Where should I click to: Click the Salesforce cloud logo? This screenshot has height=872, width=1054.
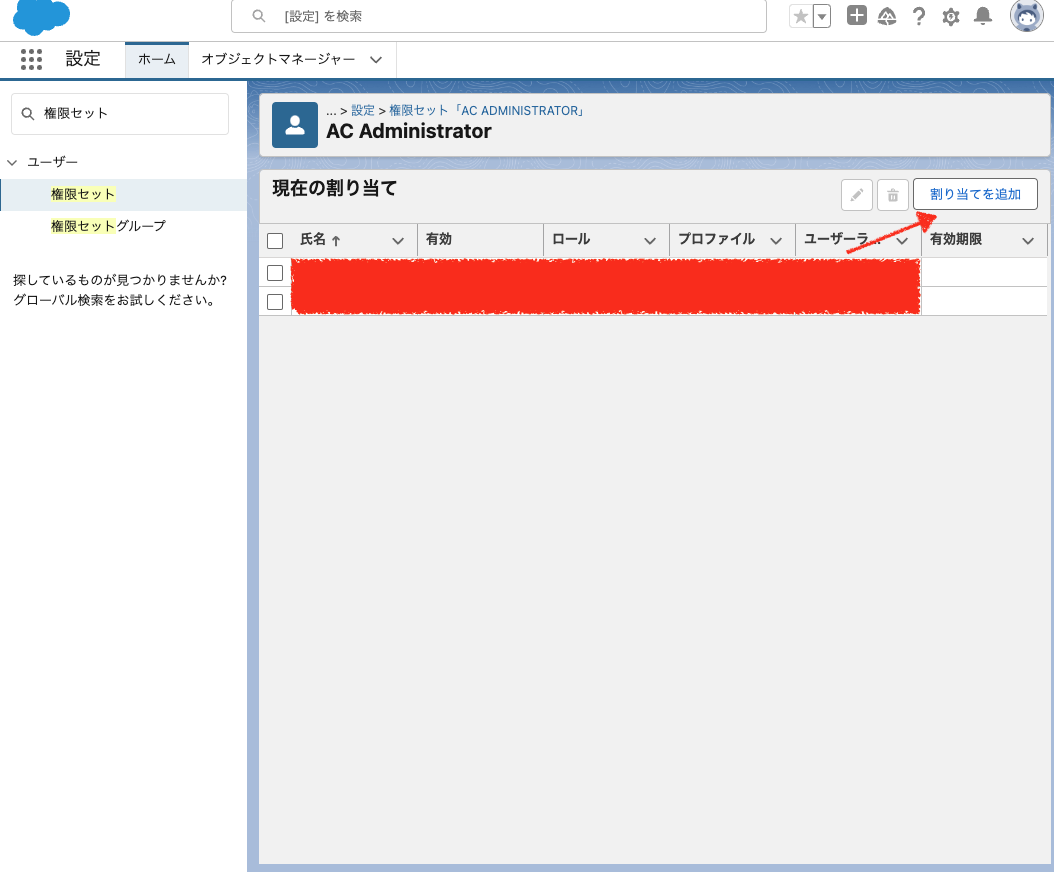point(41,17)
